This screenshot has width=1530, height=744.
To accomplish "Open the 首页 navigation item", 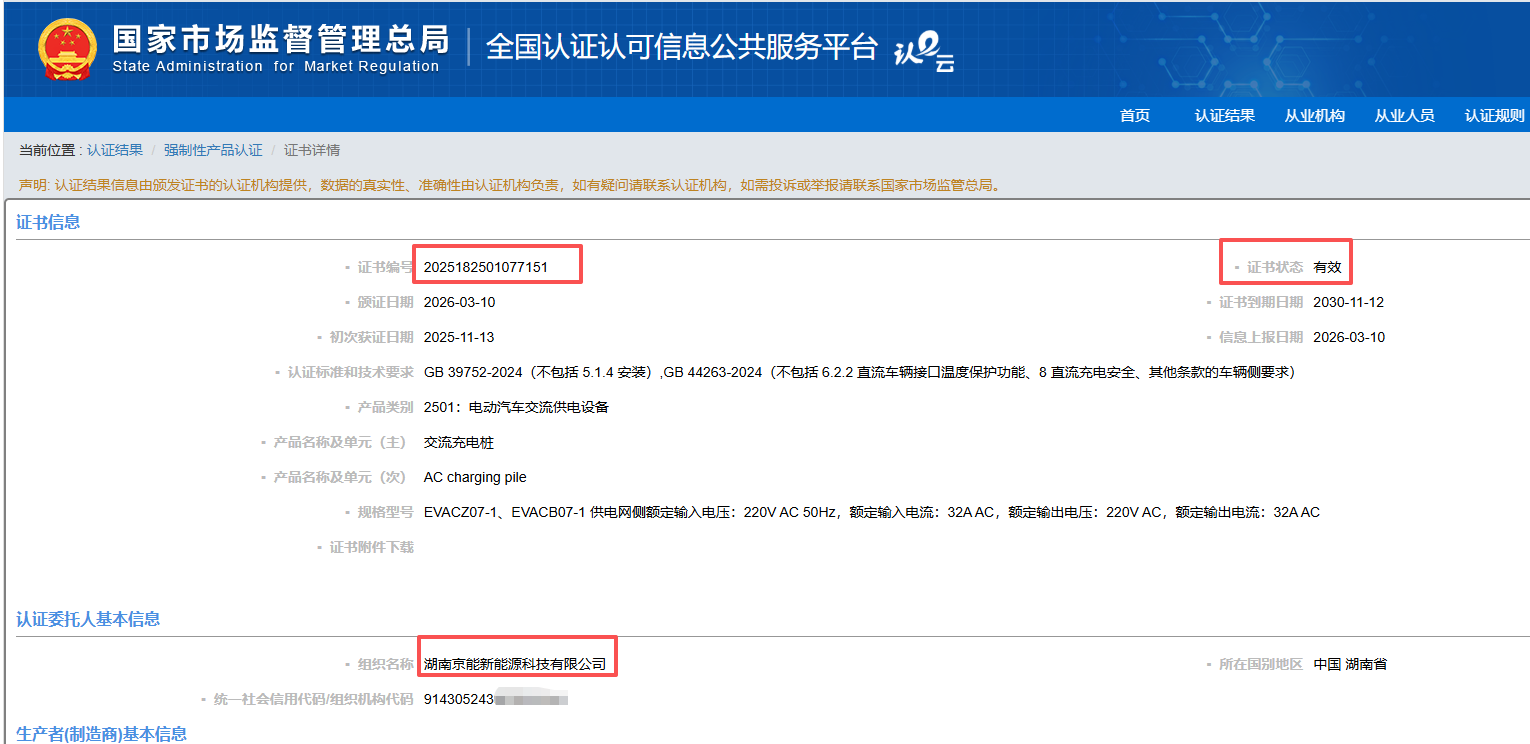I will (1134, 116).
